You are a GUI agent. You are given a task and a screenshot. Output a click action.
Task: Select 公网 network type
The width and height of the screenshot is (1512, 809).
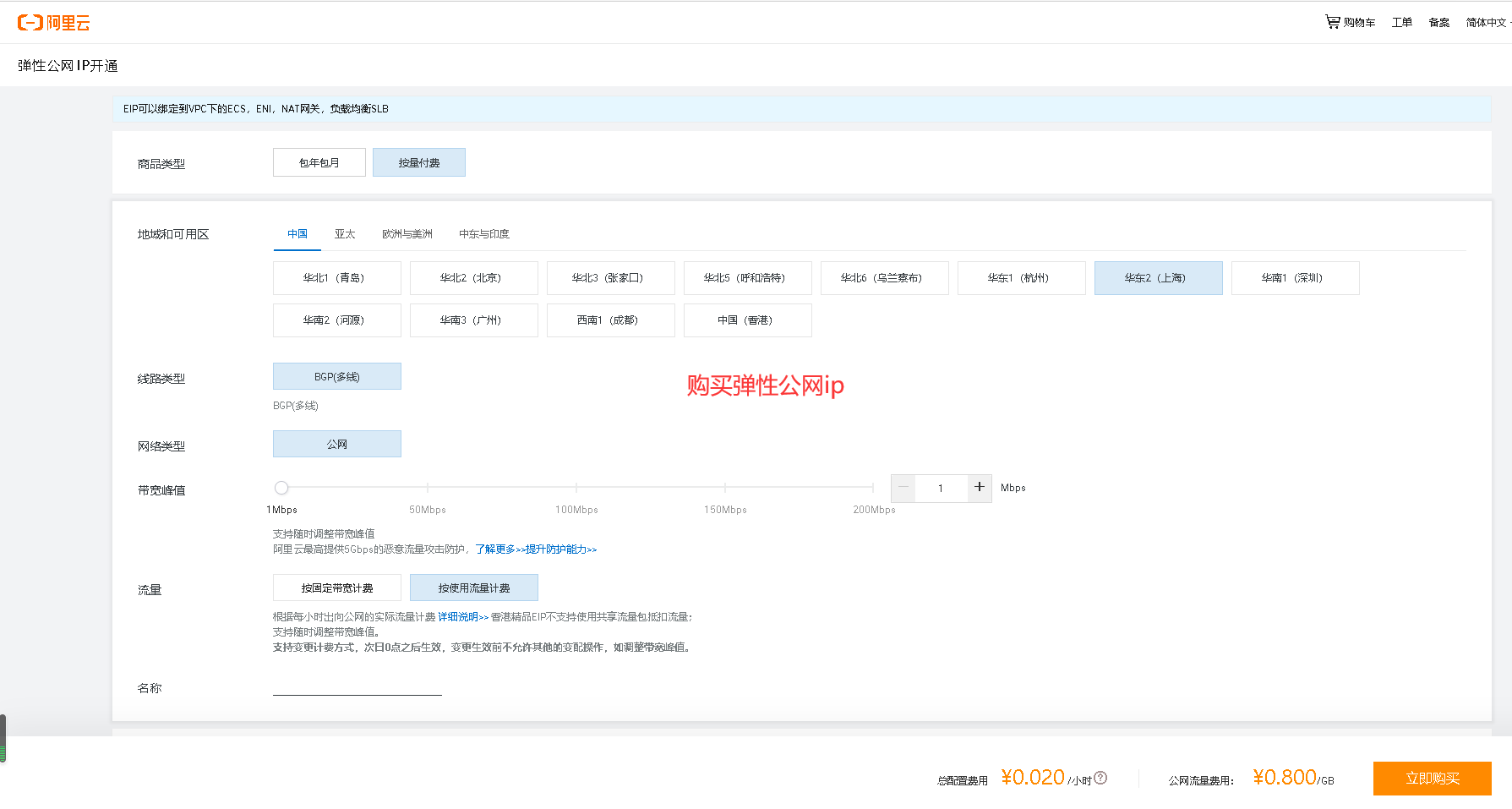[337, 444]
